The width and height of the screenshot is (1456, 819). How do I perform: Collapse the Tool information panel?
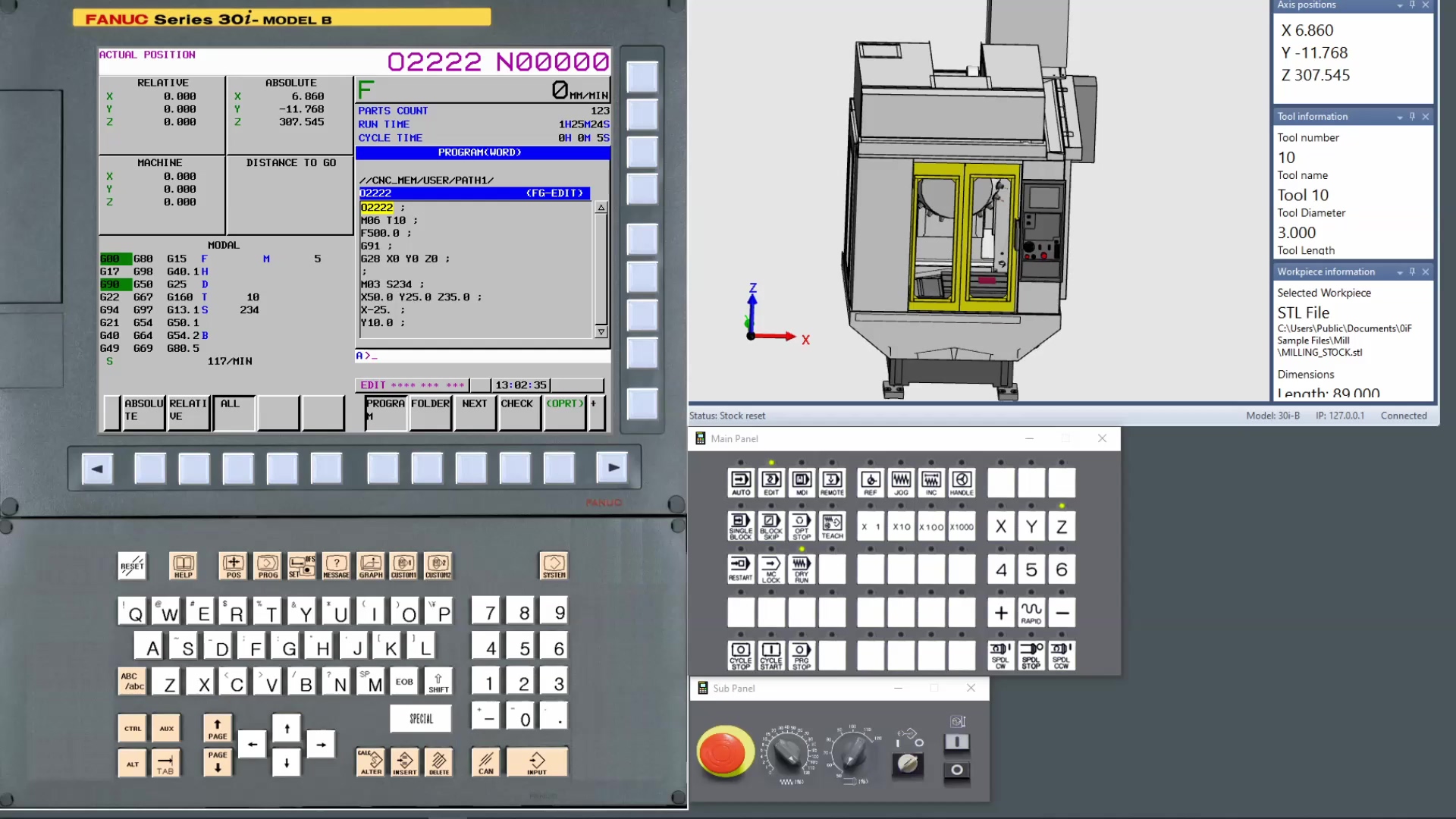coord(1399,116)
